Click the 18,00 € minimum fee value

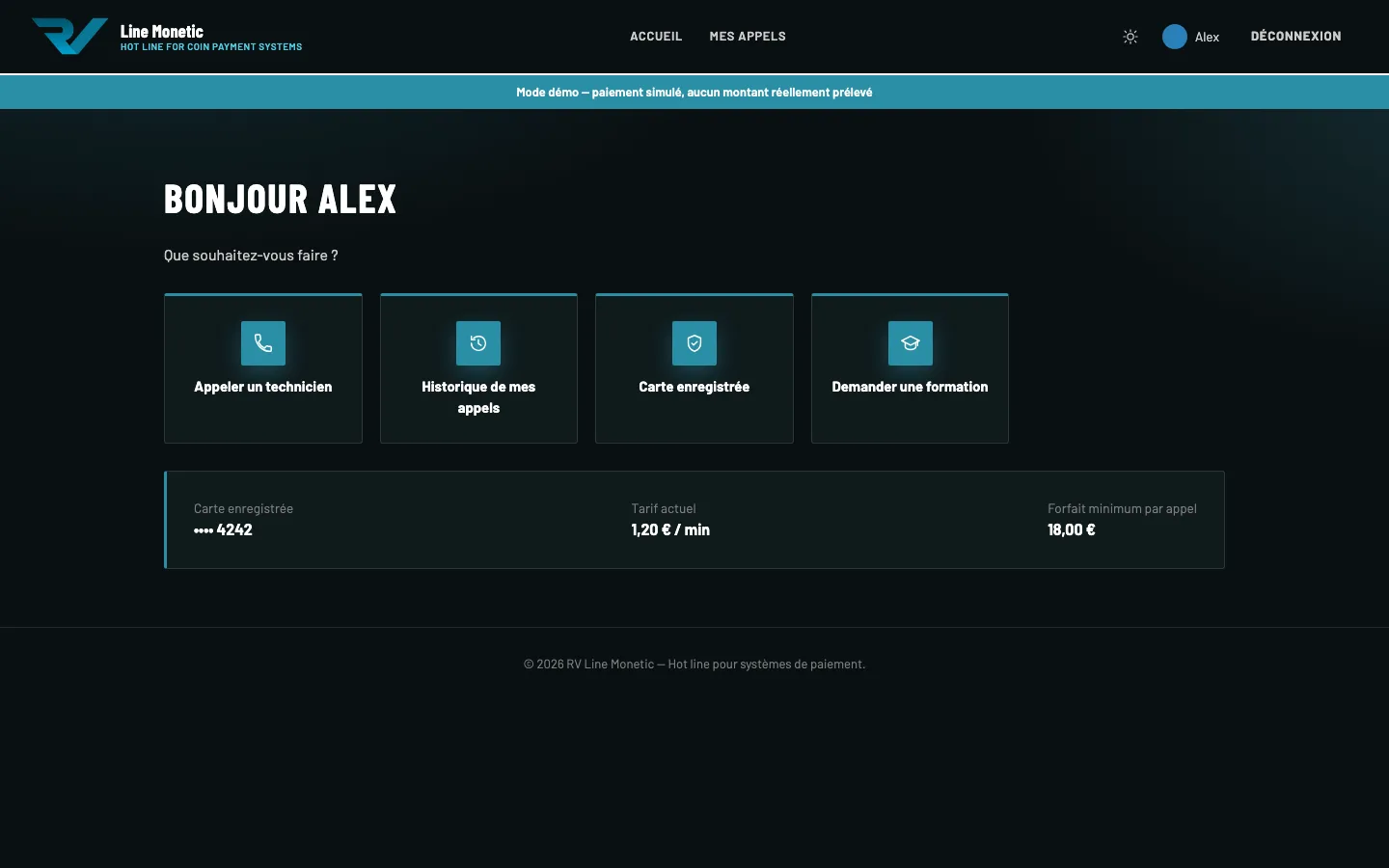coord(1072,529)
